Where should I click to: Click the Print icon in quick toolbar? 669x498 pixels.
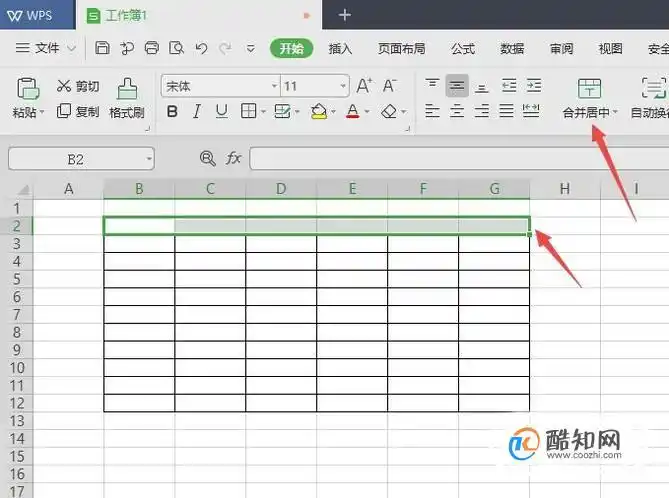tap(151, 48)
